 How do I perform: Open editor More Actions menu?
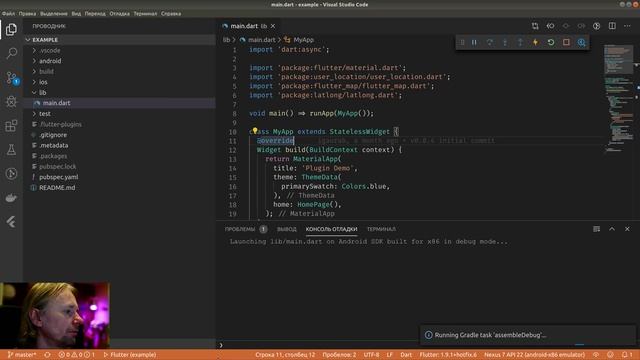pos(627,26)
